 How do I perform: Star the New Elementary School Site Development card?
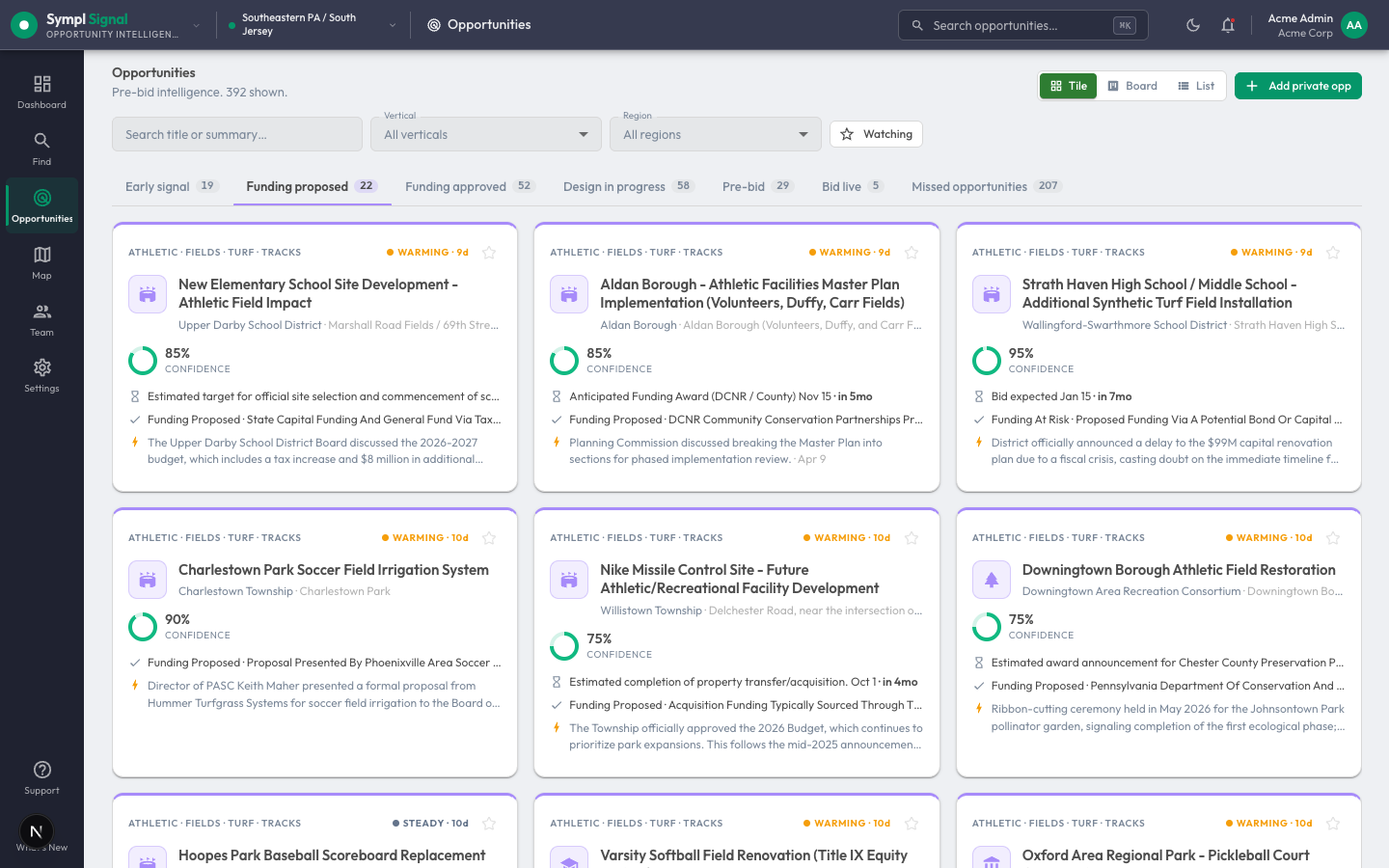click(489, 253)
